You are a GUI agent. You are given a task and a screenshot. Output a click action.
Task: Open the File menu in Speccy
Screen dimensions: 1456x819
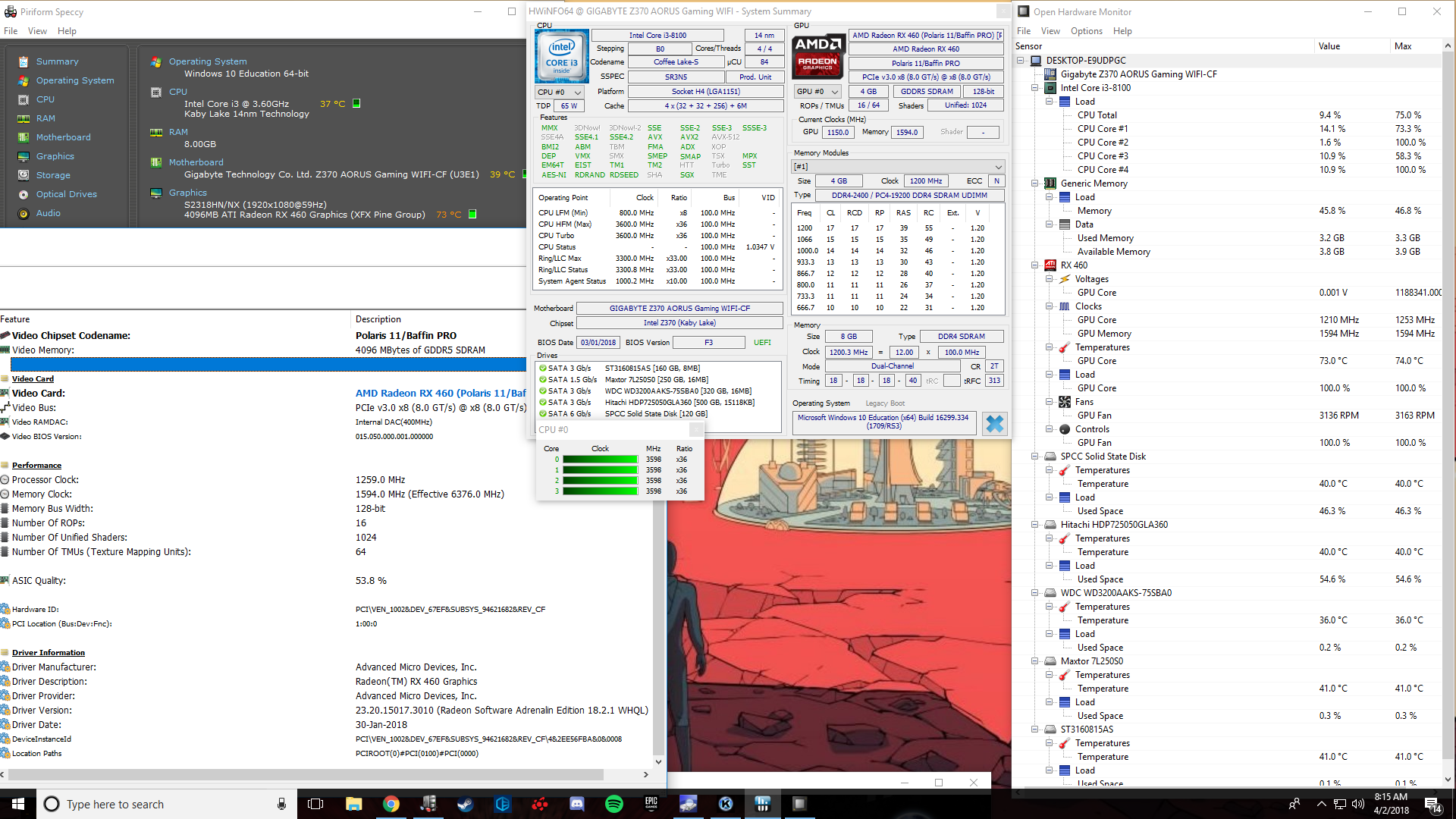tap(11, 31)
